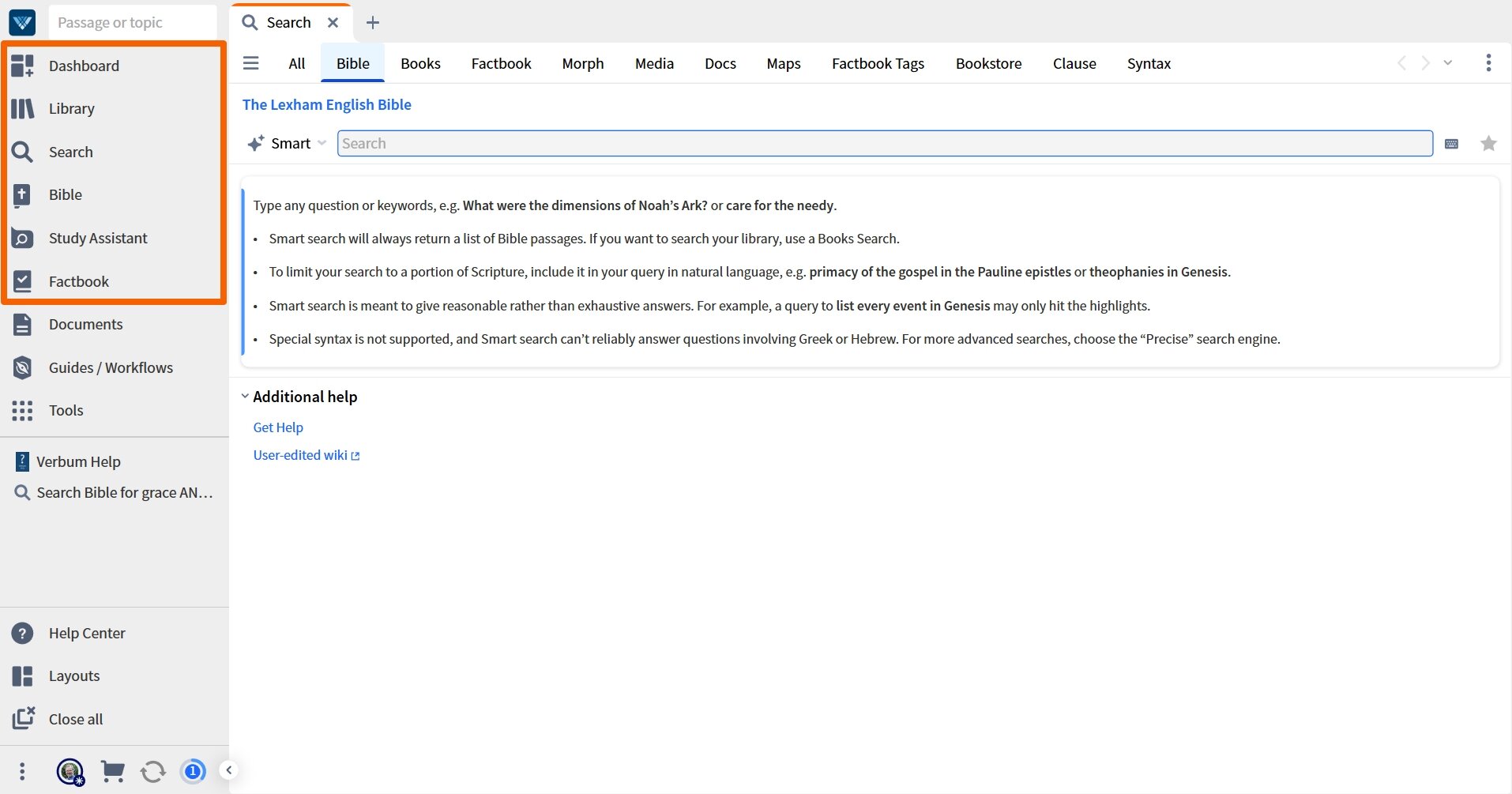This screenshot has height=794, width=1512.
Task: Click the main Search input field
Action: click(x=885, y=144)
